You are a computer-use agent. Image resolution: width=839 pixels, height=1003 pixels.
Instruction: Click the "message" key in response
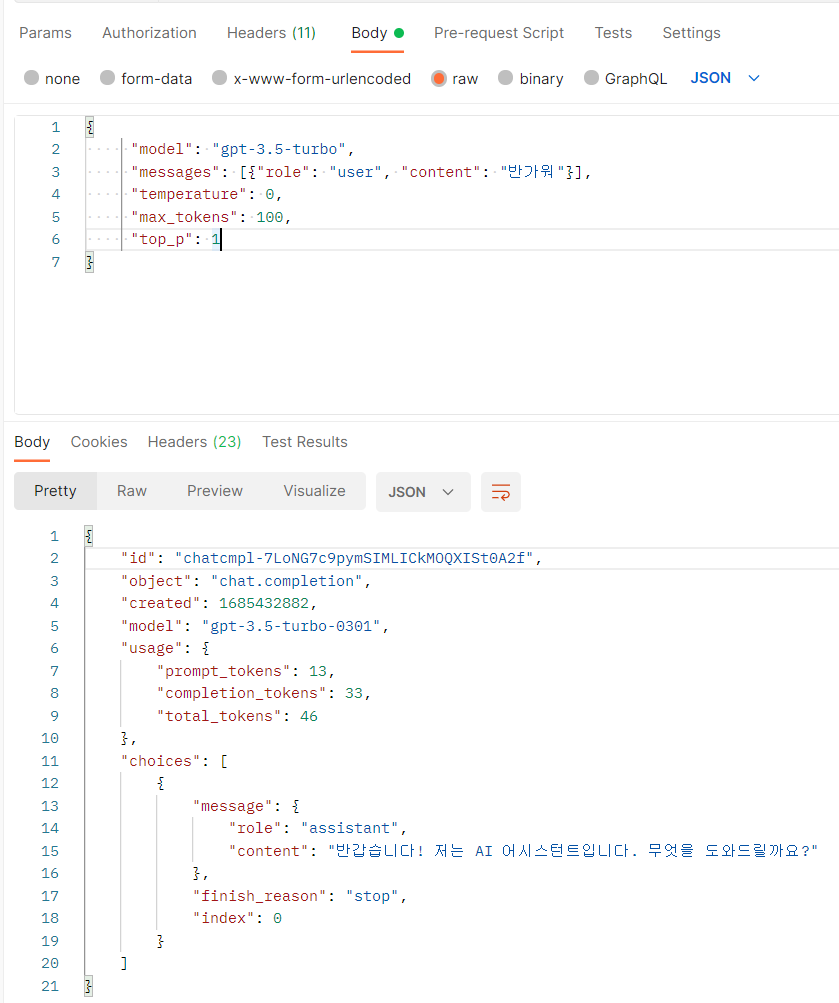point(233,806)
